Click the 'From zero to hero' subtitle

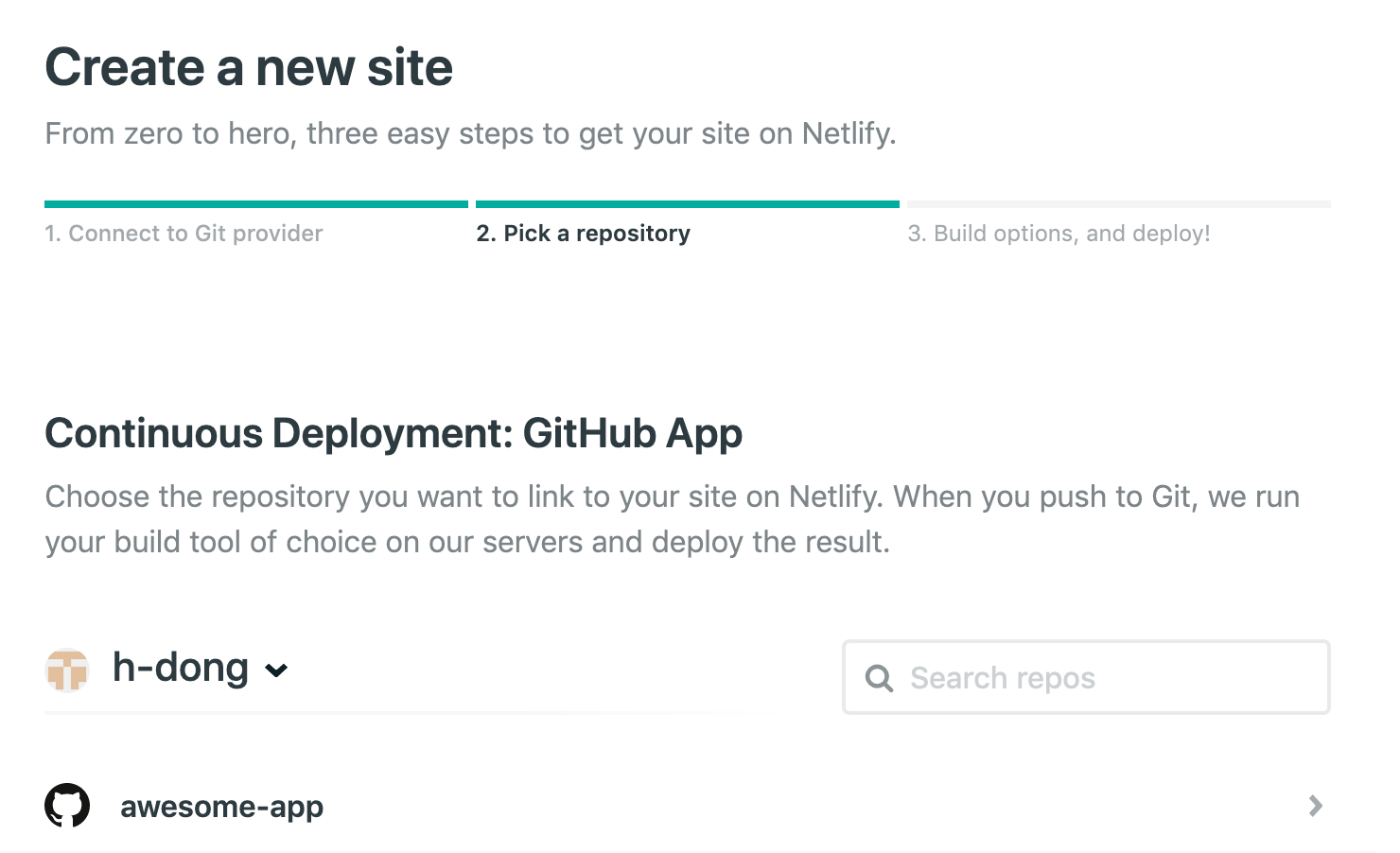[470, 133]
